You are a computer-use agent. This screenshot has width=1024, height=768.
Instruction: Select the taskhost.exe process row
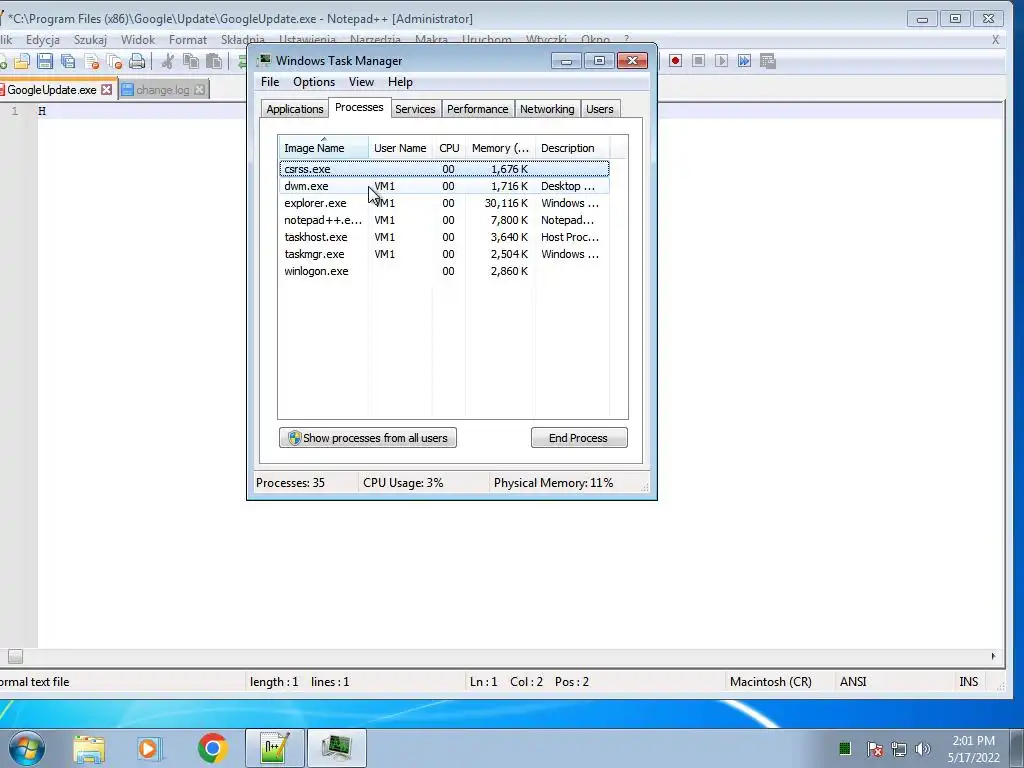pyautogui.click(x=444, y=237)
